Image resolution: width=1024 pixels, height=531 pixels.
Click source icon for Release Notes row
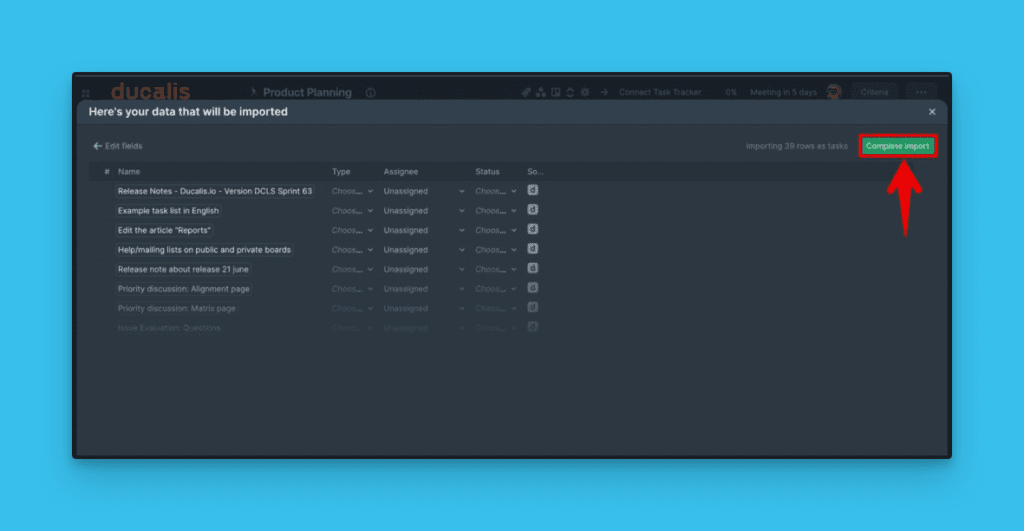pos(533,190)
